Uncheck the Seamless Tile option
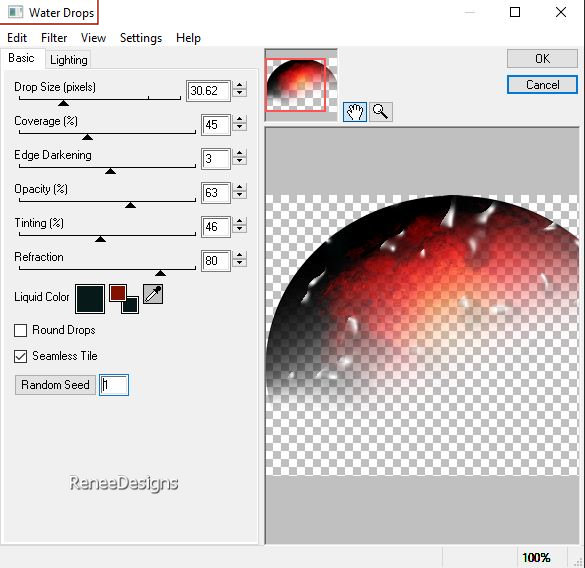The width and height of the screenshot is (585, 568). (x=21, y=356)
